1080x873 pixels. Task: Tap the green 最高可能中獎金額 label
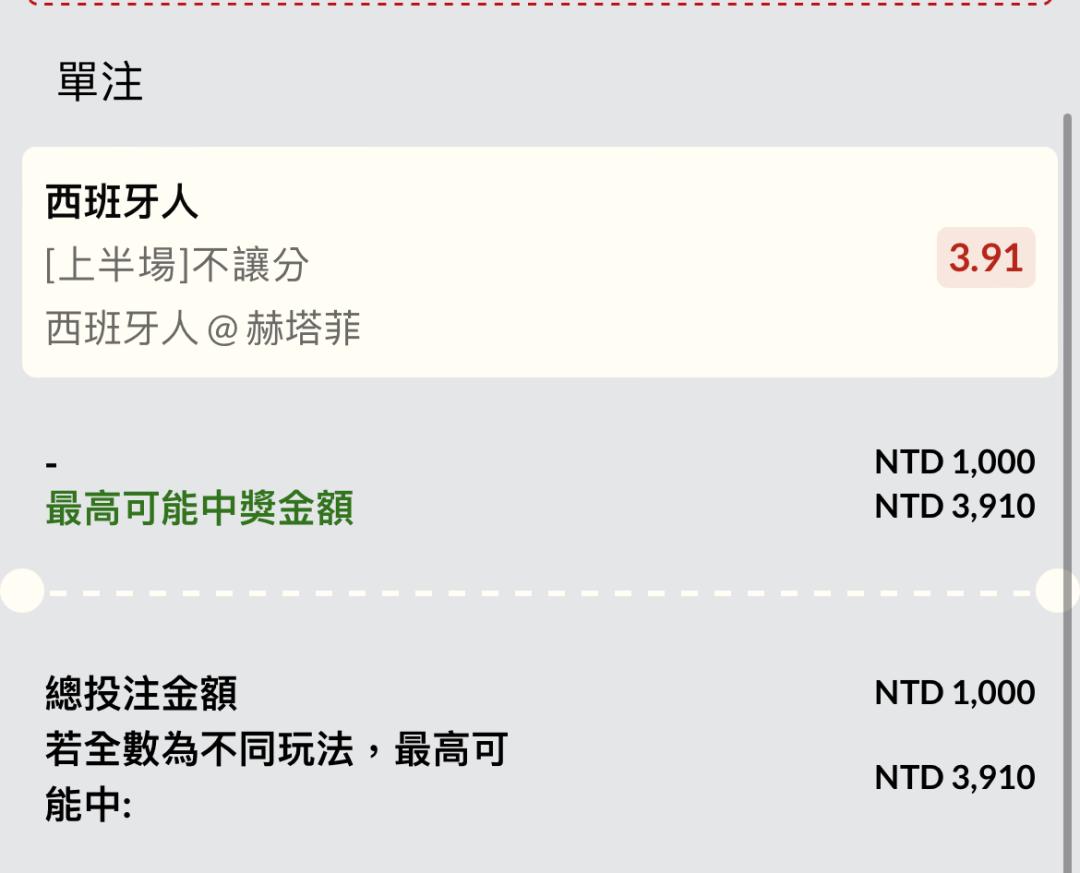click(199, 509)
